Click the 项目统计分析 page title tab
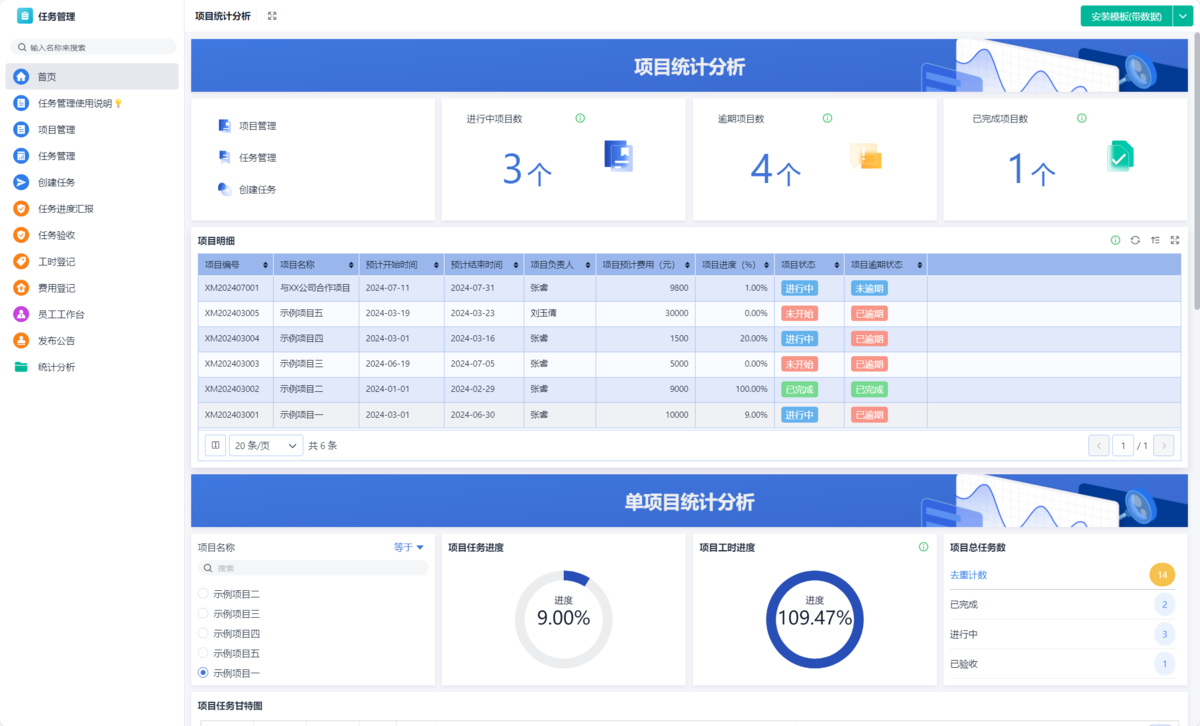The height and width of the screenshot is (726, 1200). tap(223, 16)
